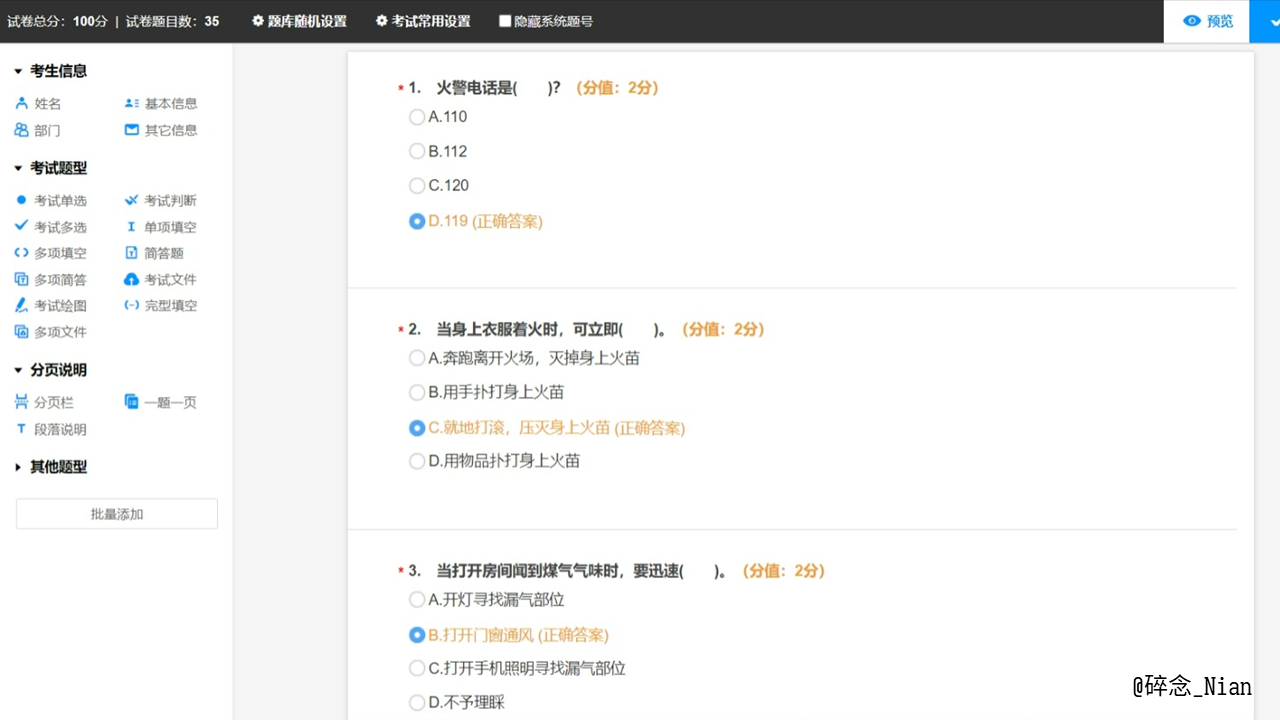
Task: Choose radio C.就地打滚
Action: point(417,428)
